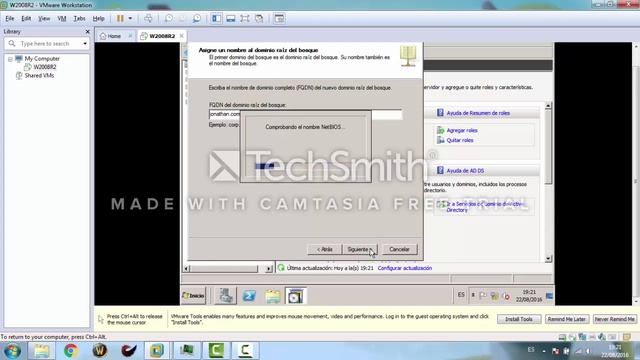Screen dimensions: 640x360
Task: Open power options dropdown next to pause
Action: (130, 18)
